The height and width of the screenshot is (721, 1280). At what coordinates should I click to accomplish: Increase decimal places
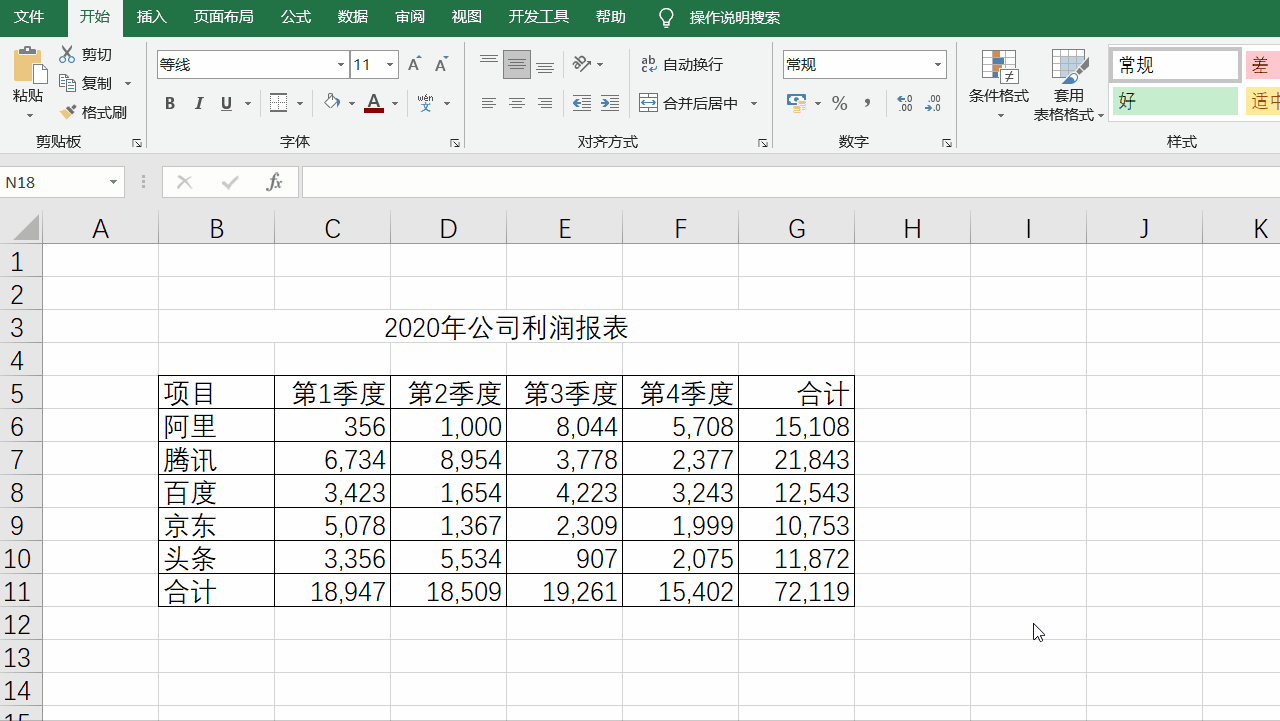click(905, 103)
